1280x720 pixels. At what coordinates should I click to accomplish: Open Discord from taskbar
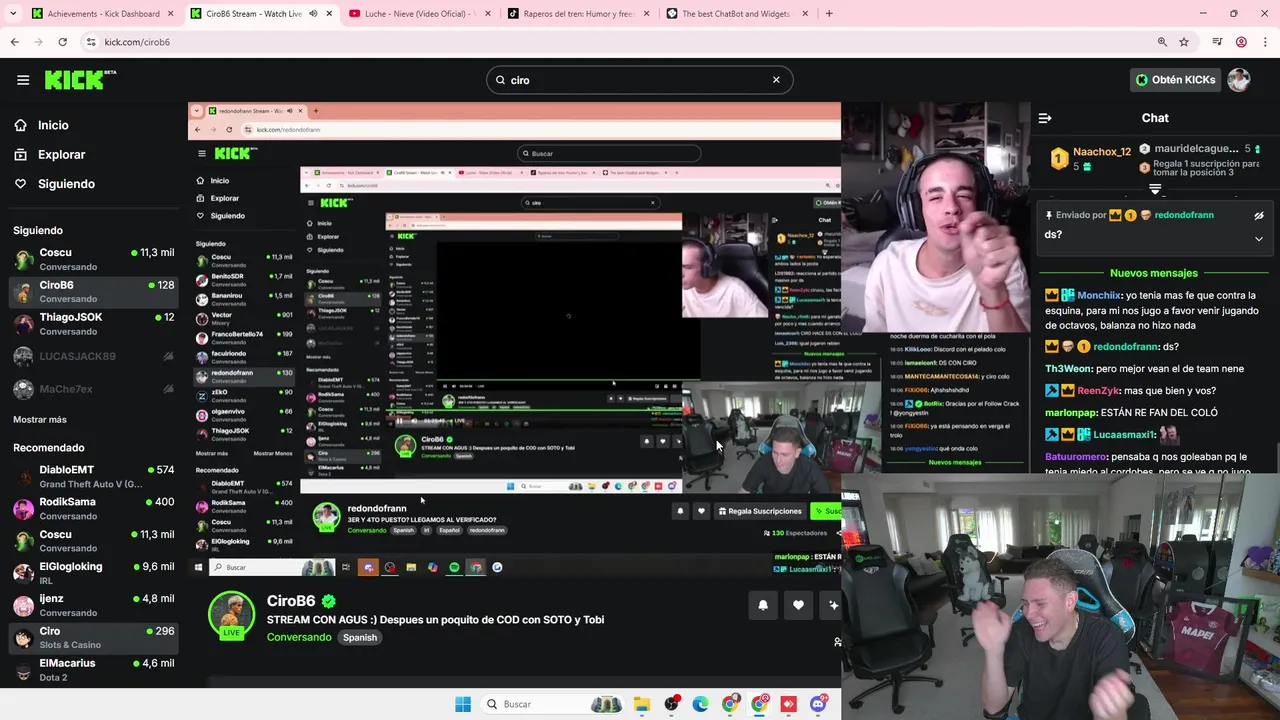click(x=818, y=704)
